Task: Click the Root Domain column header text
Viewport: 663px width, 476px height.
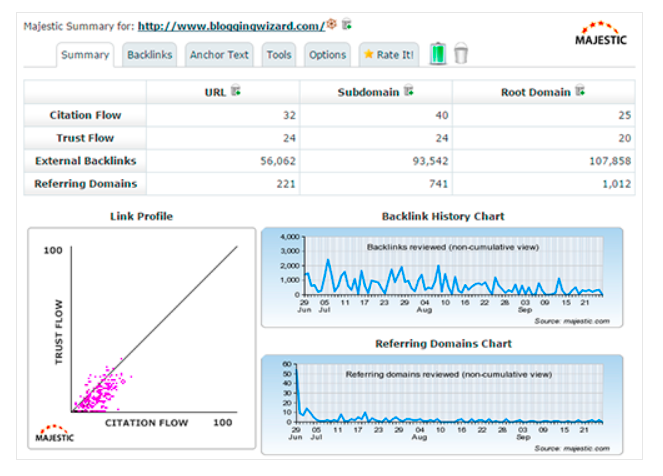Action: point(536,92)
